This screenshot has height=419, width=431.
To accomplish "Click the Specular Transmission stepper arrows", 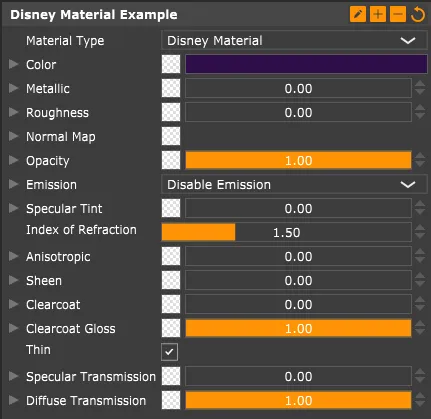I will click(420, 376).
